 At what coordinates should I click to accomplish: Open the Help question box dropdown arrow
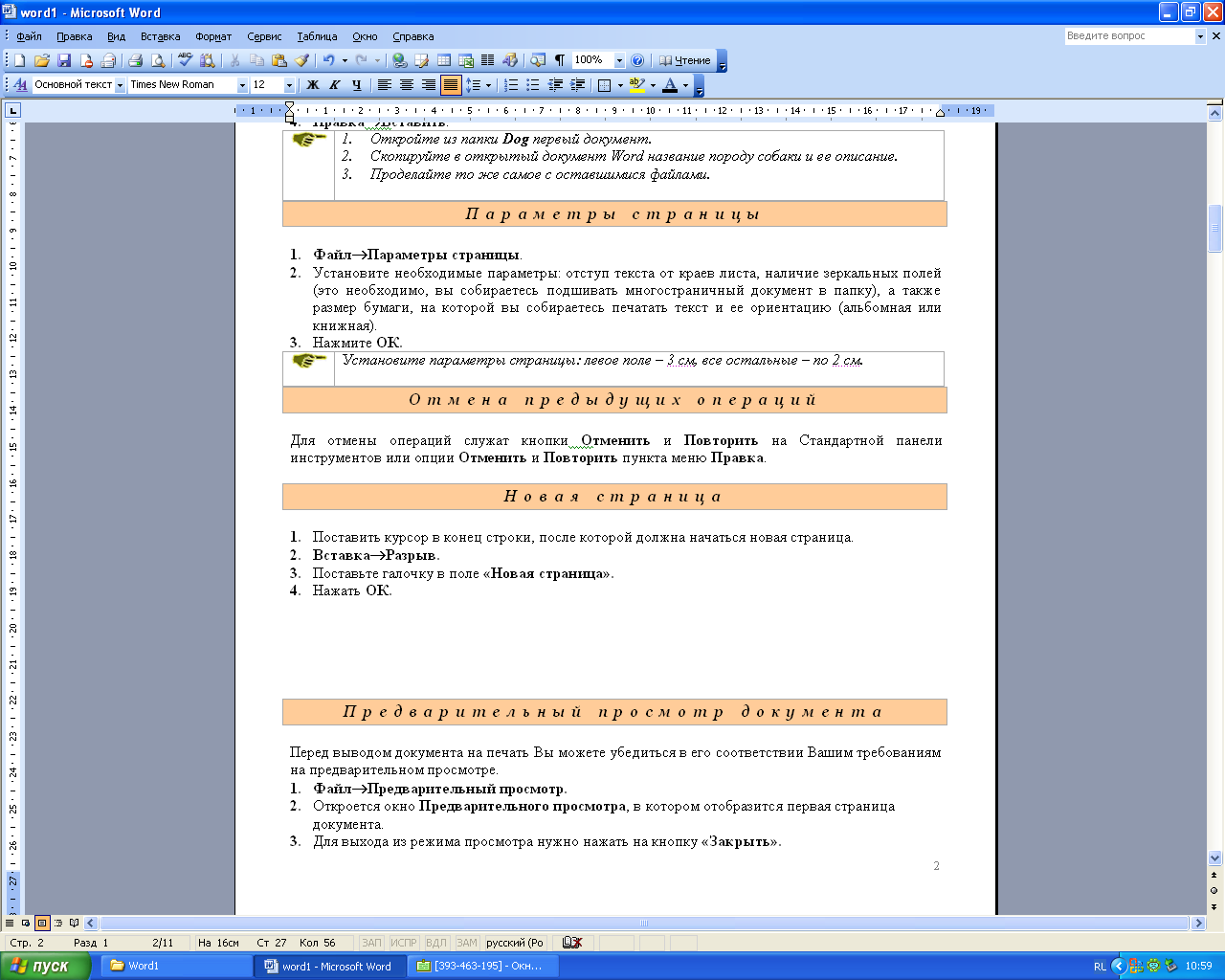[1200, 36]
